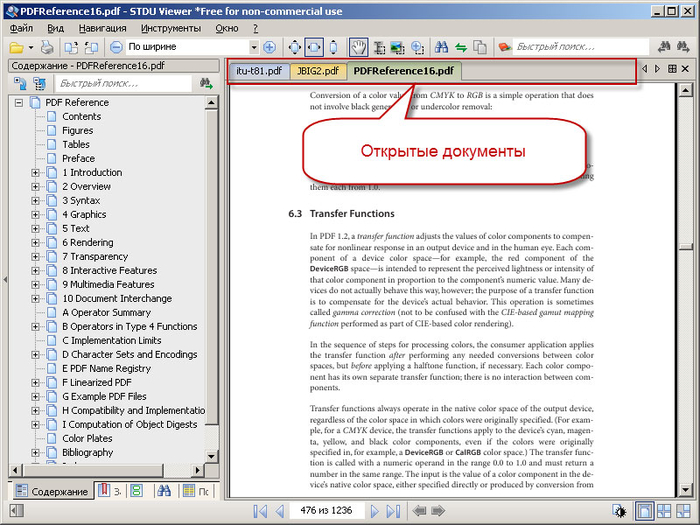Open the ? help menu
This screenshot has width=700, height=525.
point(255,29)
